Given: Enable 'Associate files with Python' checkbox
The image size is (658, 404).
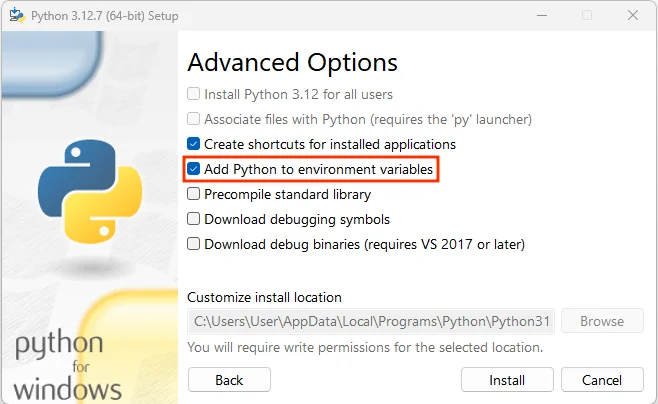Looking at the screenshot, I should click(193, 119).
